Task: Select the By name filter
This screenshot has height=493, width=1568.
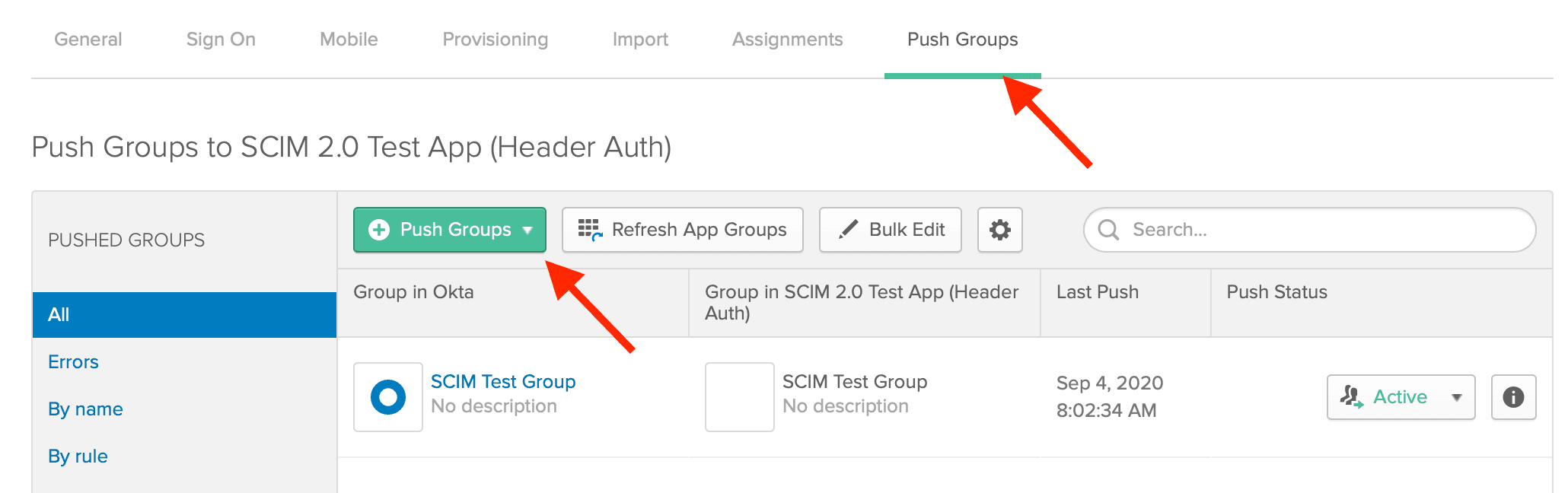Action: coord(84,409)
